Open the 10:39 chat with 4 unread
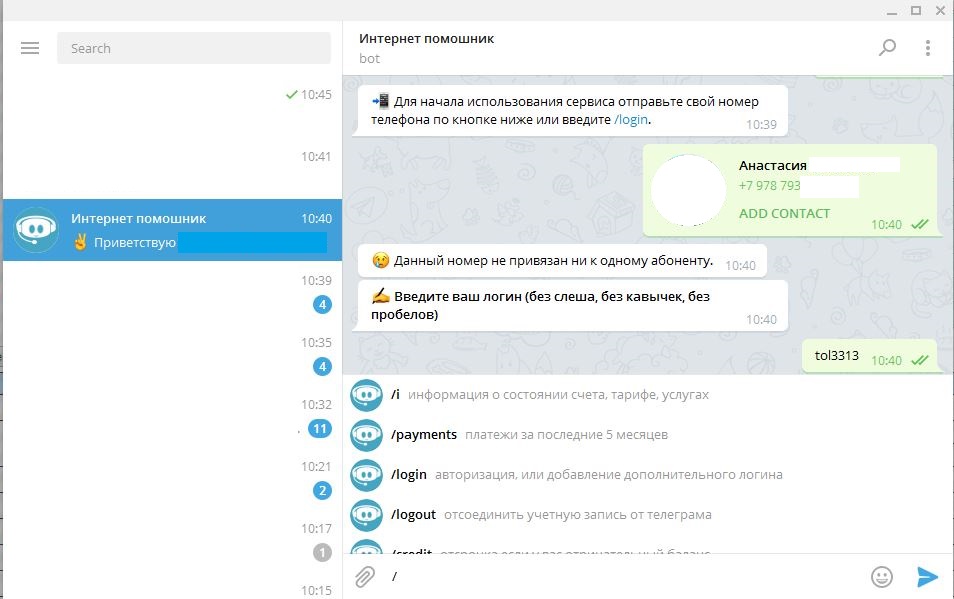Viewport: 954px width, 599px height. pyautogui.click(x=172, y=292)
